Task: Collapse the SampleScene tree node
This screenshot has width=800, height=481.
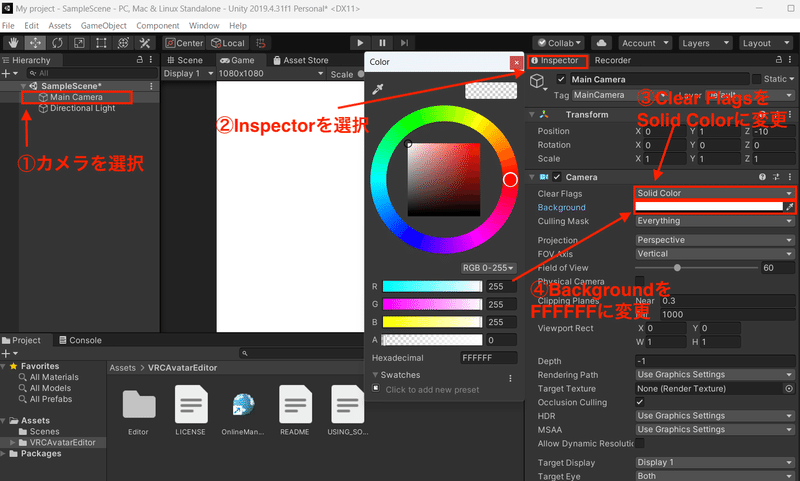Action: tap(23, 86)
